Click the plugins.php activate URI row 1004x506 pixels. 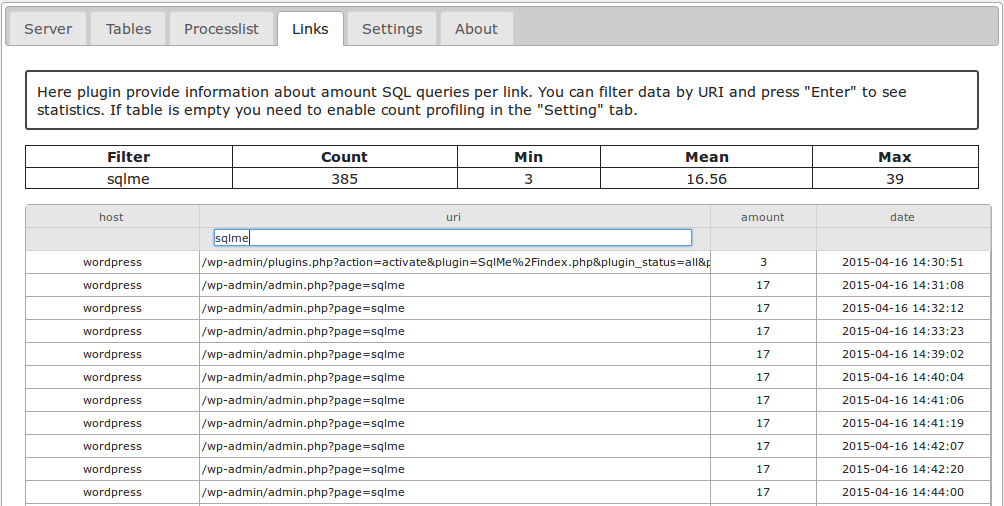point(455,262)
